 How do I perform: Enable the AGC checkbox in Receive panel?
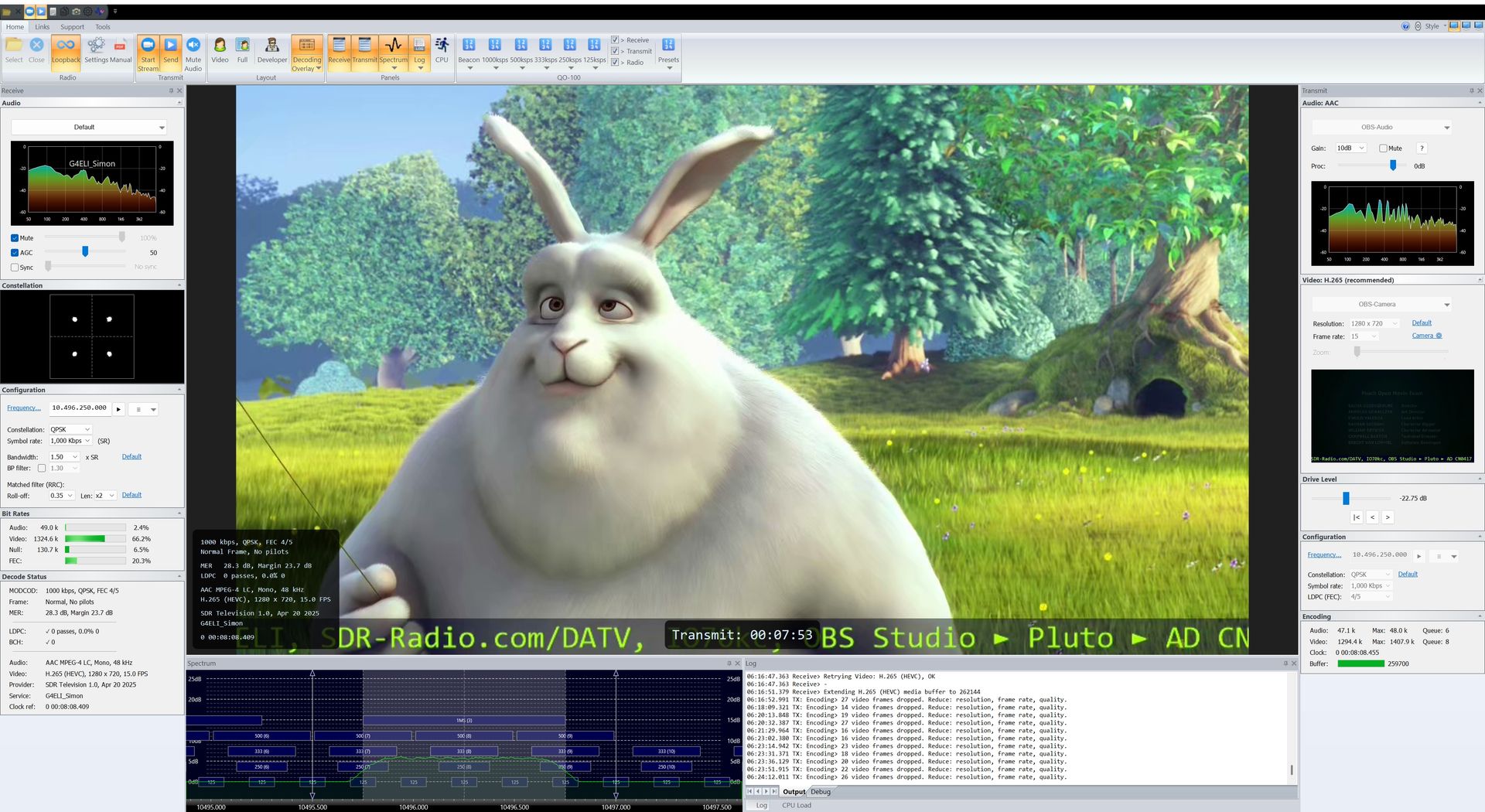(14, 252)
